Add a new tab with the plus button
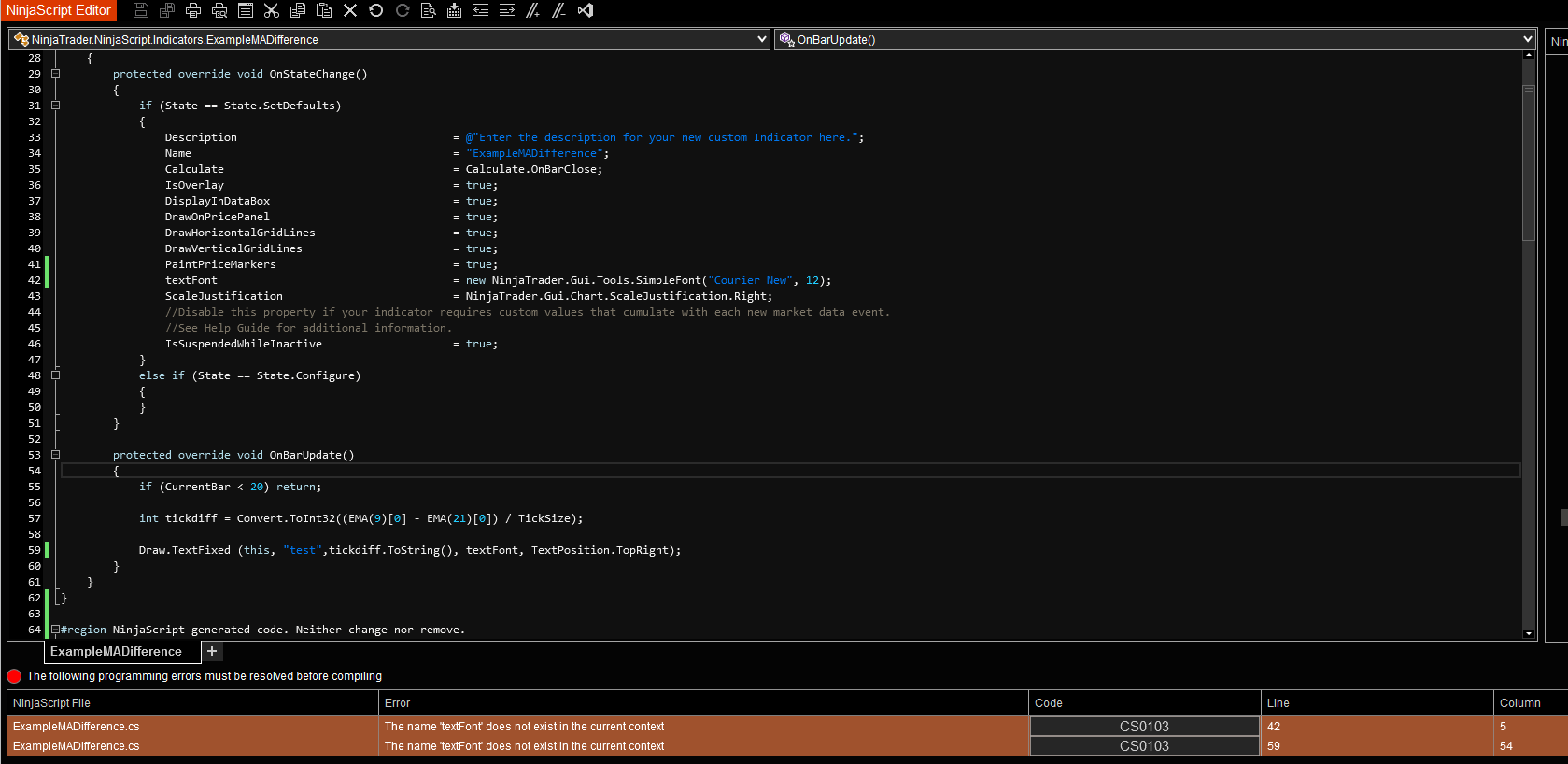This screenshot has height=764, width=1568. 212,652
